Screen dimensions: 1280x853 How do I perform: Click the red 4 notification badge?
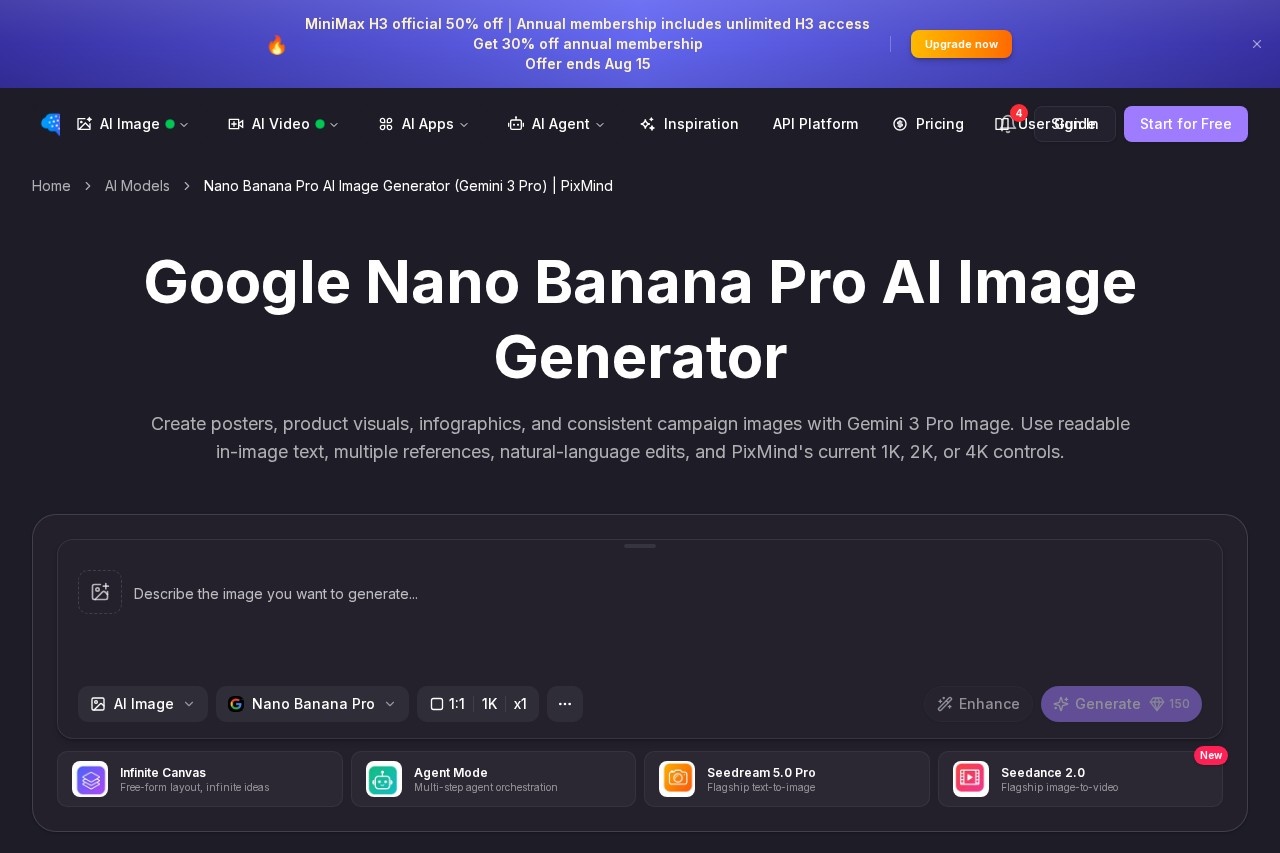[1019, 113]
